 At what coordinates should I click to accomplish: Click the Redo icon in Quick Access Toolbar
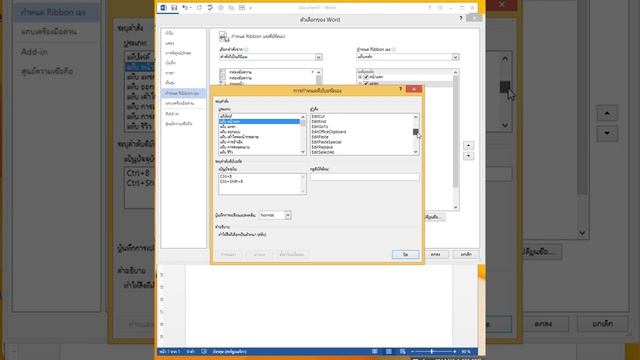pyautogui.click(x=199, y=8)
